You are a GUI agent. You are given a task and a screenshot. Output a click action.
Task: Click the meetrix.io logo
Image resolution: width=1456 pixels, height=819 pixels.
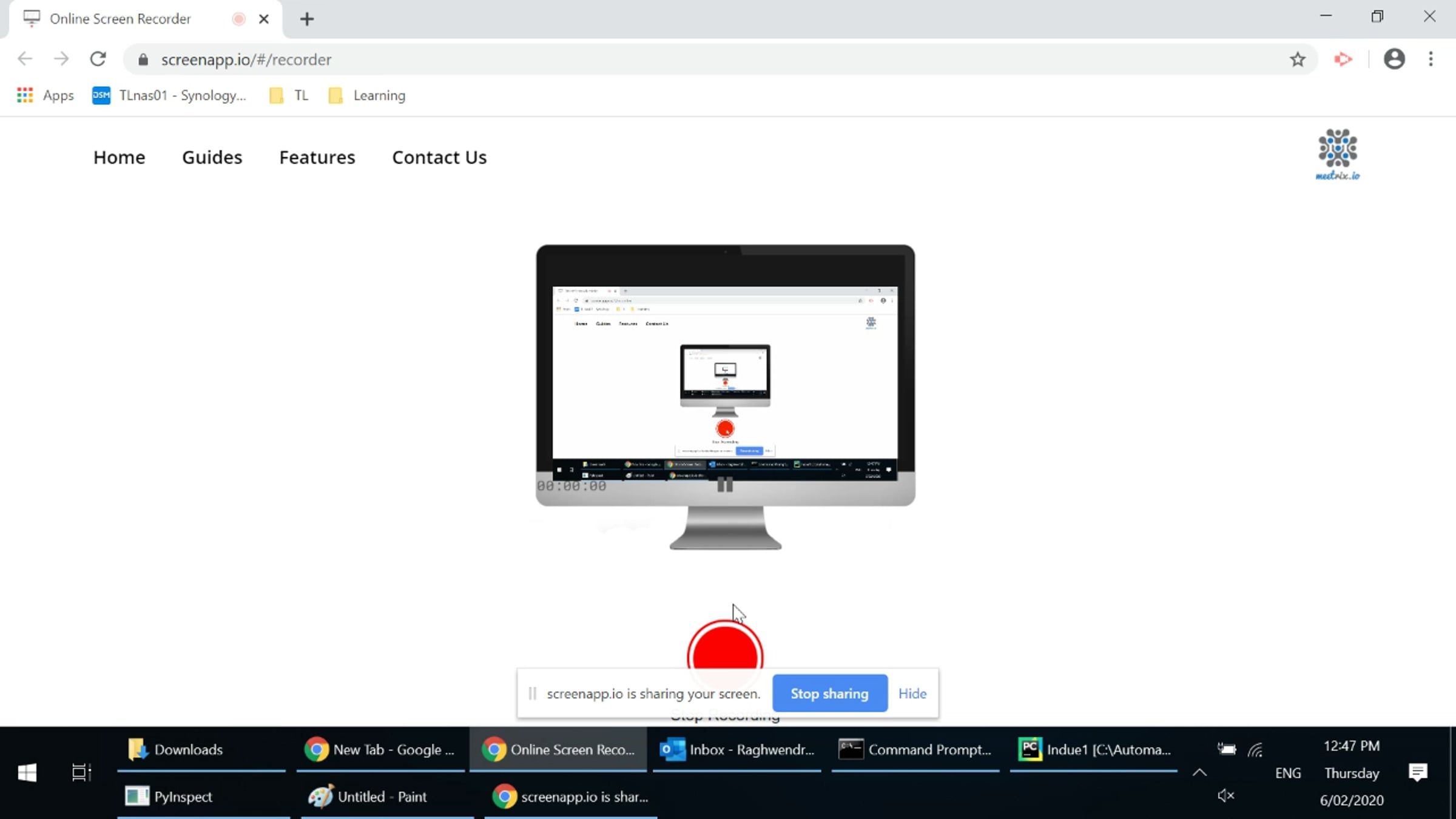coord(1338,155)
